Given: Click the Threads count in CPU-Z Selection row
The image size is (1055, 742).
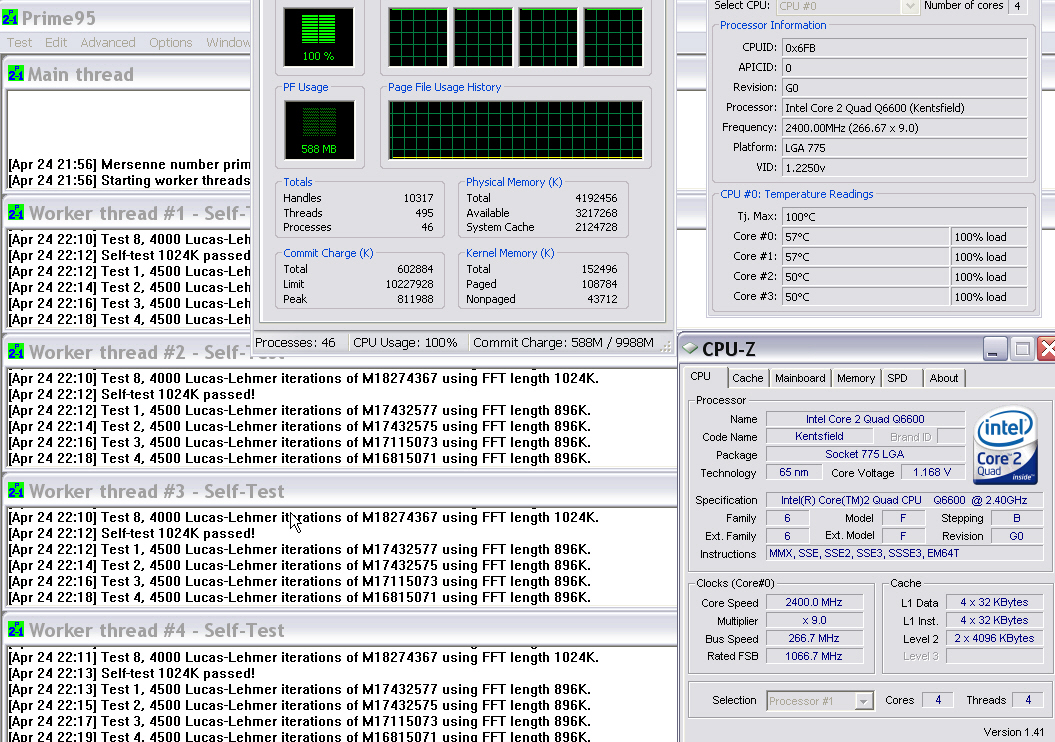Looking at the screenshot, I should [x=1027, y=700].
